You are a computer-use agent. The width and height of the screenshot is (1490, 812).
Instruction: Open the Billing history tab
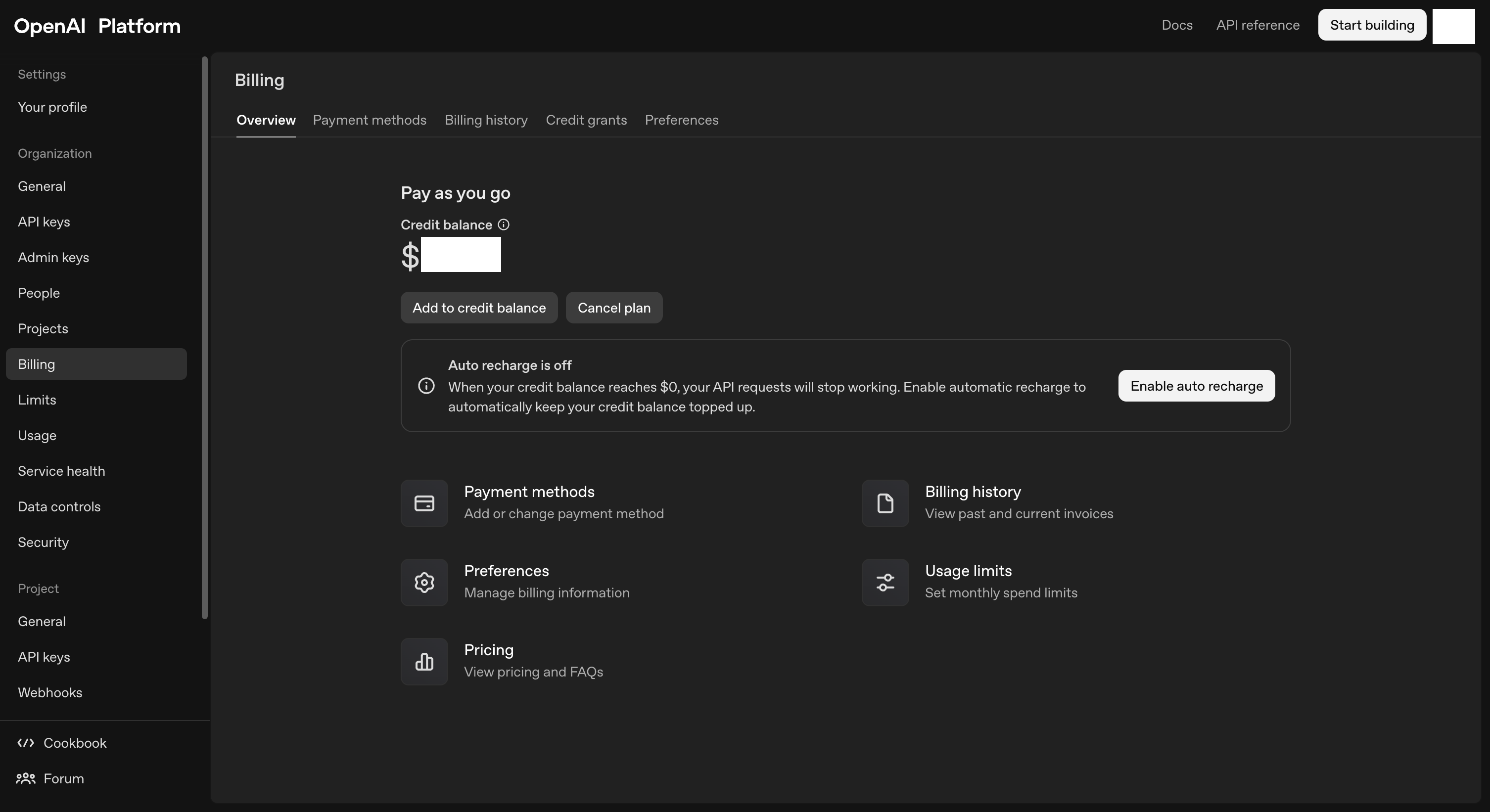click(x=486, y=120)
